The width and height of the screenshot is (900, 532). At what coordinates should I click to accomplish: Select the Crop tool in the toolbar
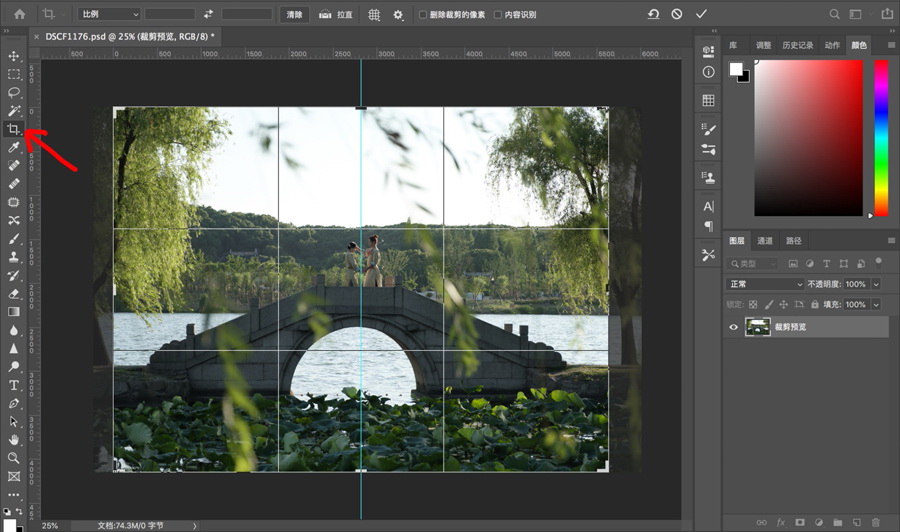pyautogui.click(x=14, y=129)
